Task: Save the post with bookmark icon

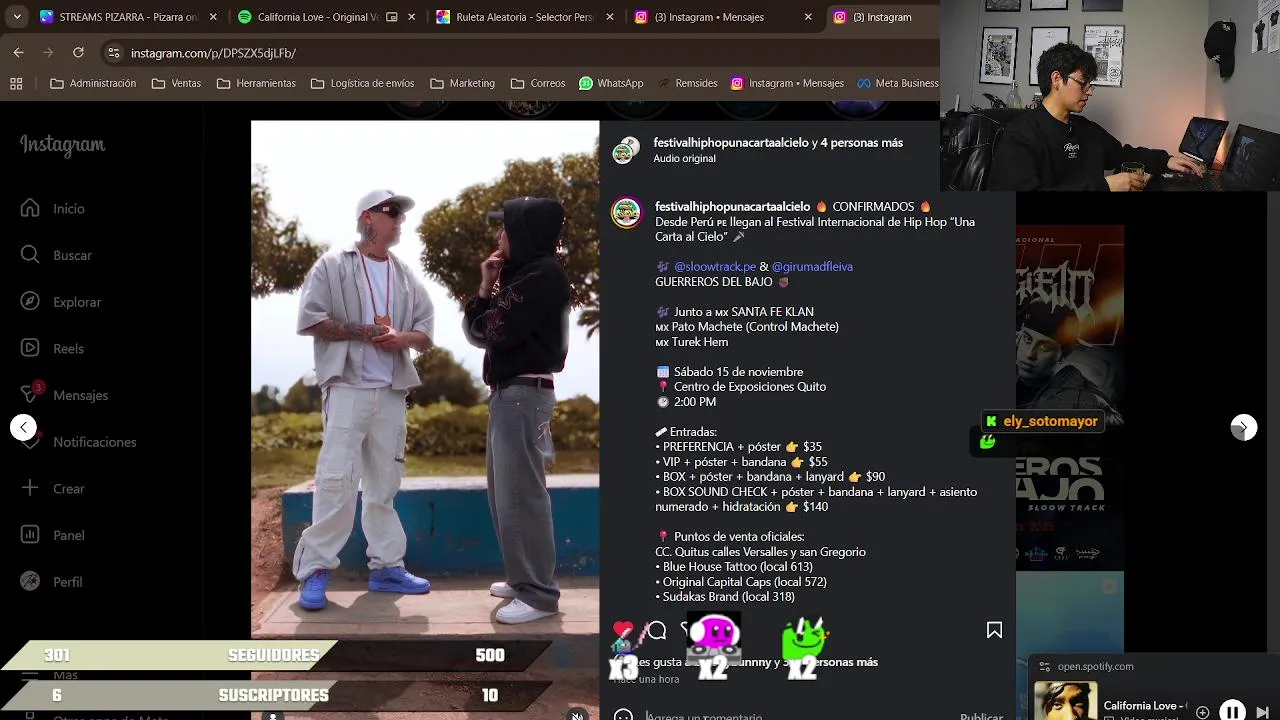Action: point(994,630)
